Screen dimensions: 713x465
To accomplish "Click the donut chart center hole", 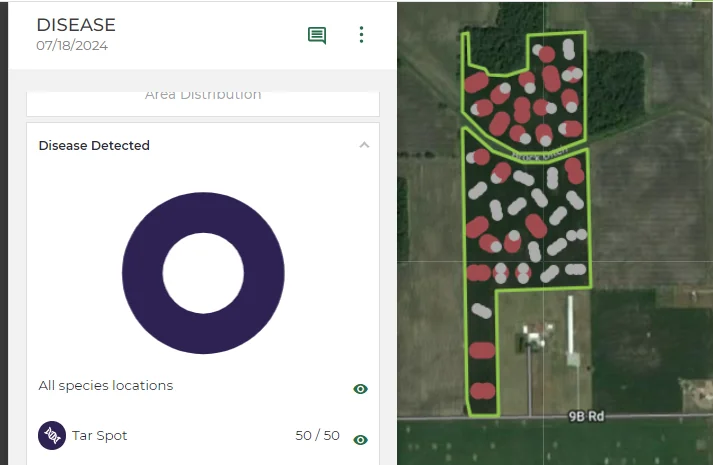I will coord(203,273).
